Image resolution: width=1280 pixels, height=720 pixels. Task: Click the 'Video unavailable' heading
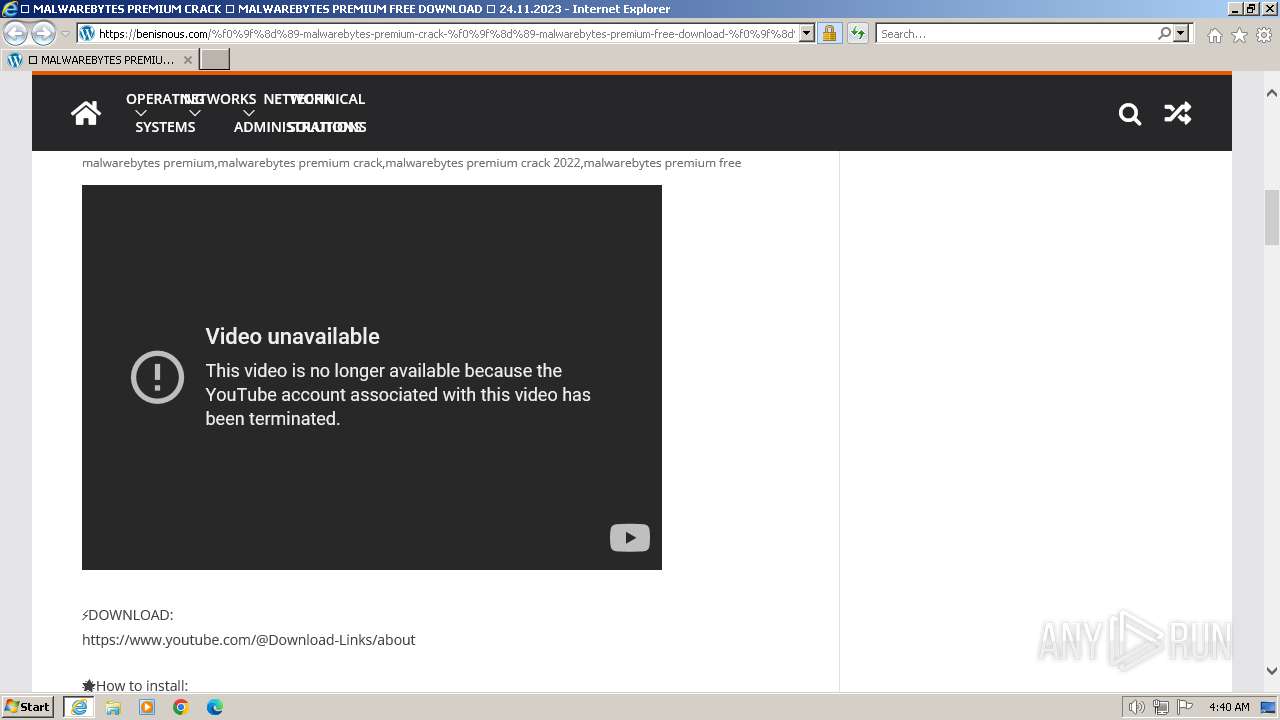(292, 336)
